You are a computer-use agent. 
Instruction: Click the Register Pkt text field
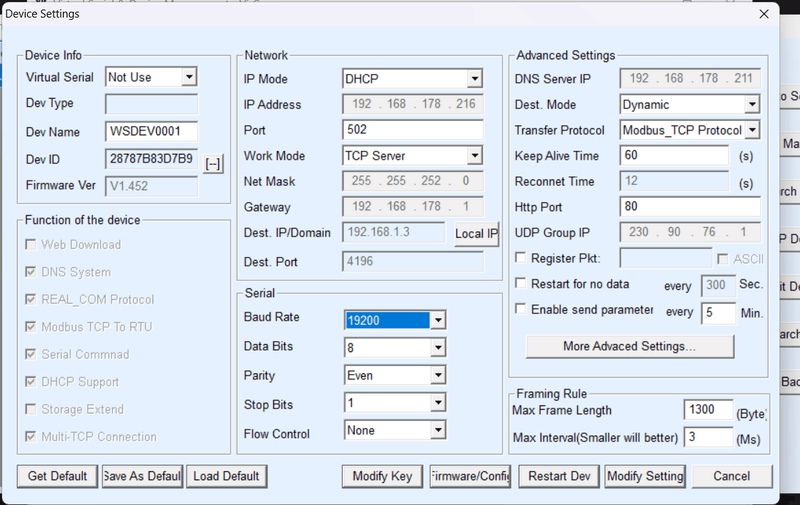tap(666, 258)
